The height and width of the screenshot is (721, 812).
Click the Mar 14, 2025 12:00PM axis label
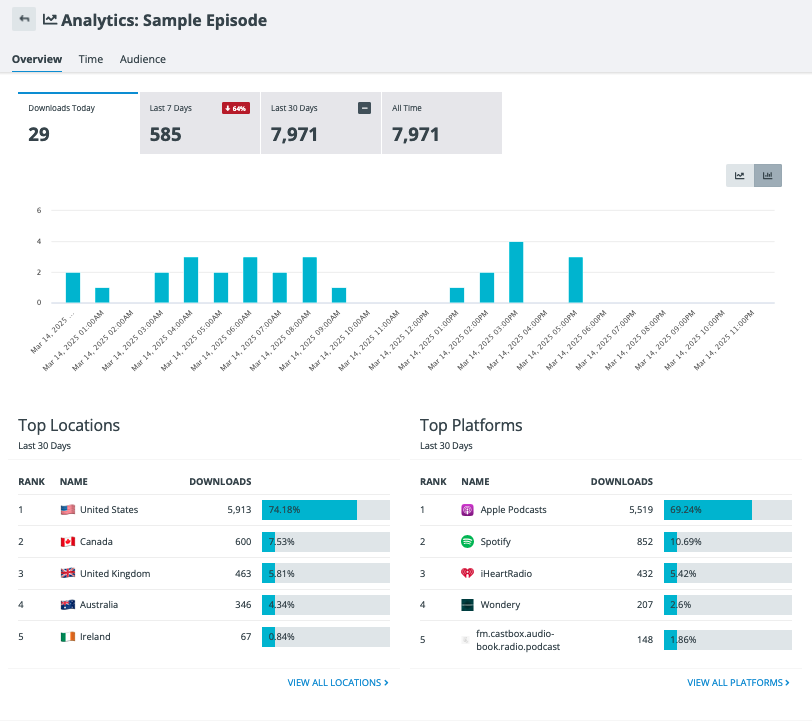pyautogui.click(x=399, y=340)
